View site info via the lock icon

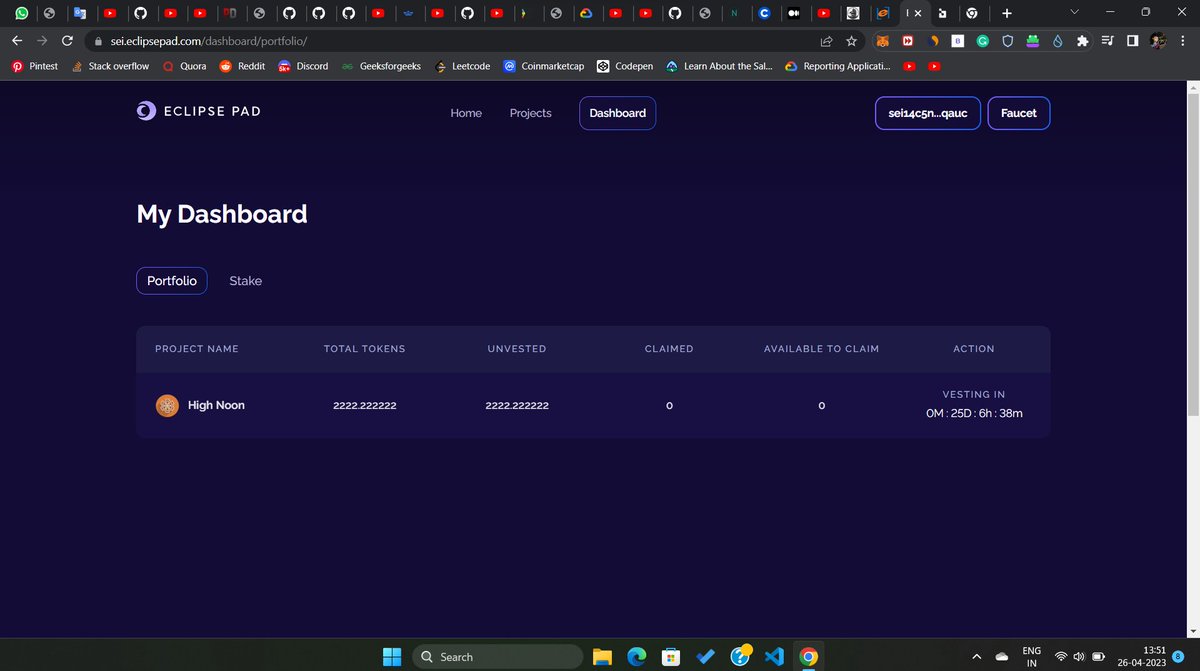98,41
